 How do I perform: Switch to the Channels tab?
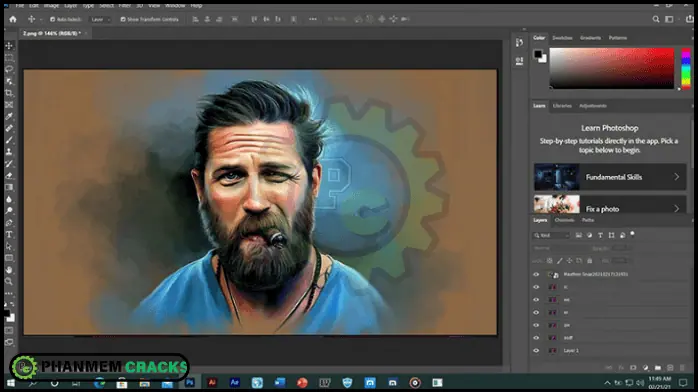click(x=564, y=220)
